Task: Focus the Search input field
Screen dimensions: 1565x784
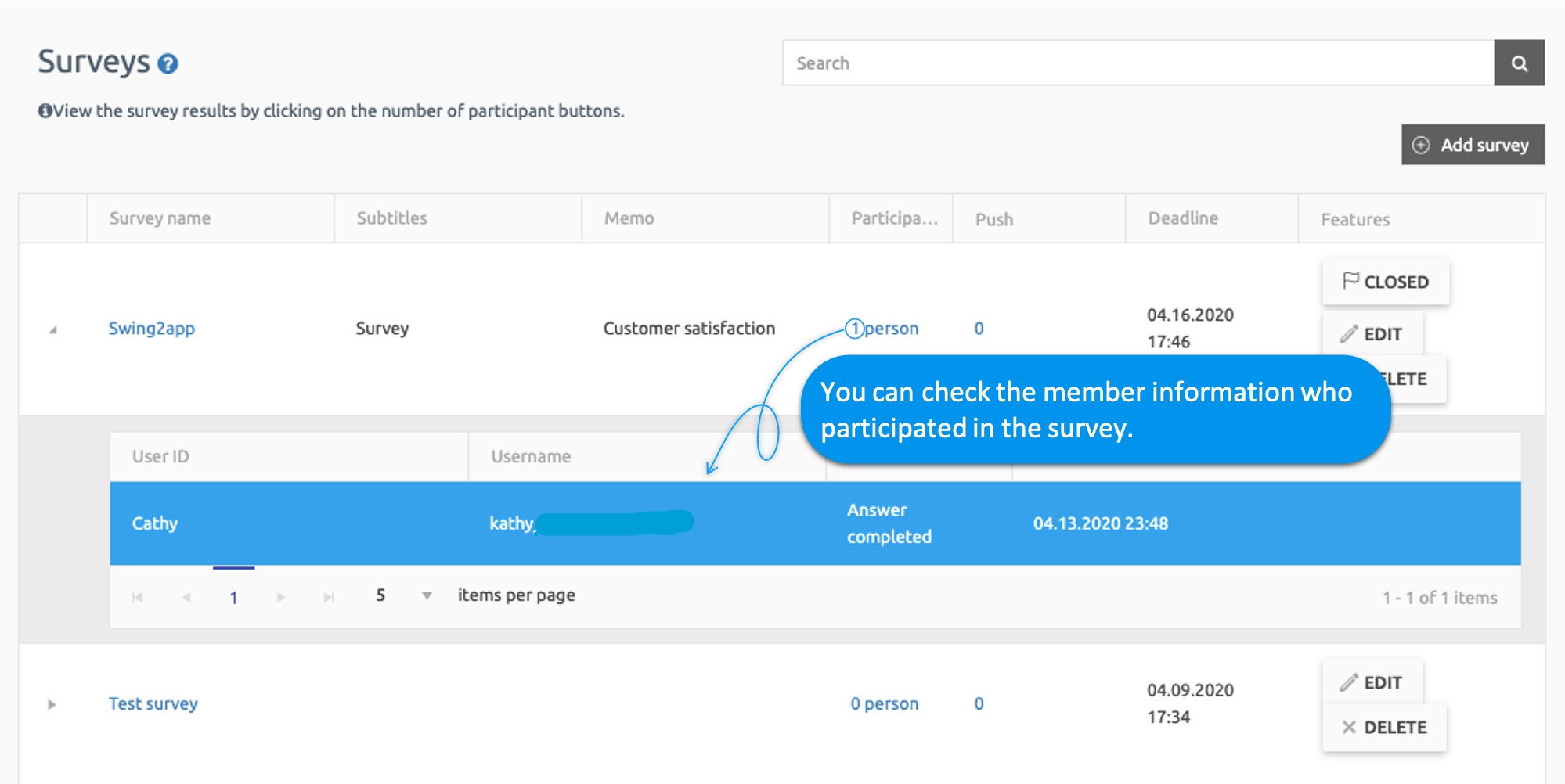Action: pos(1138,63)
